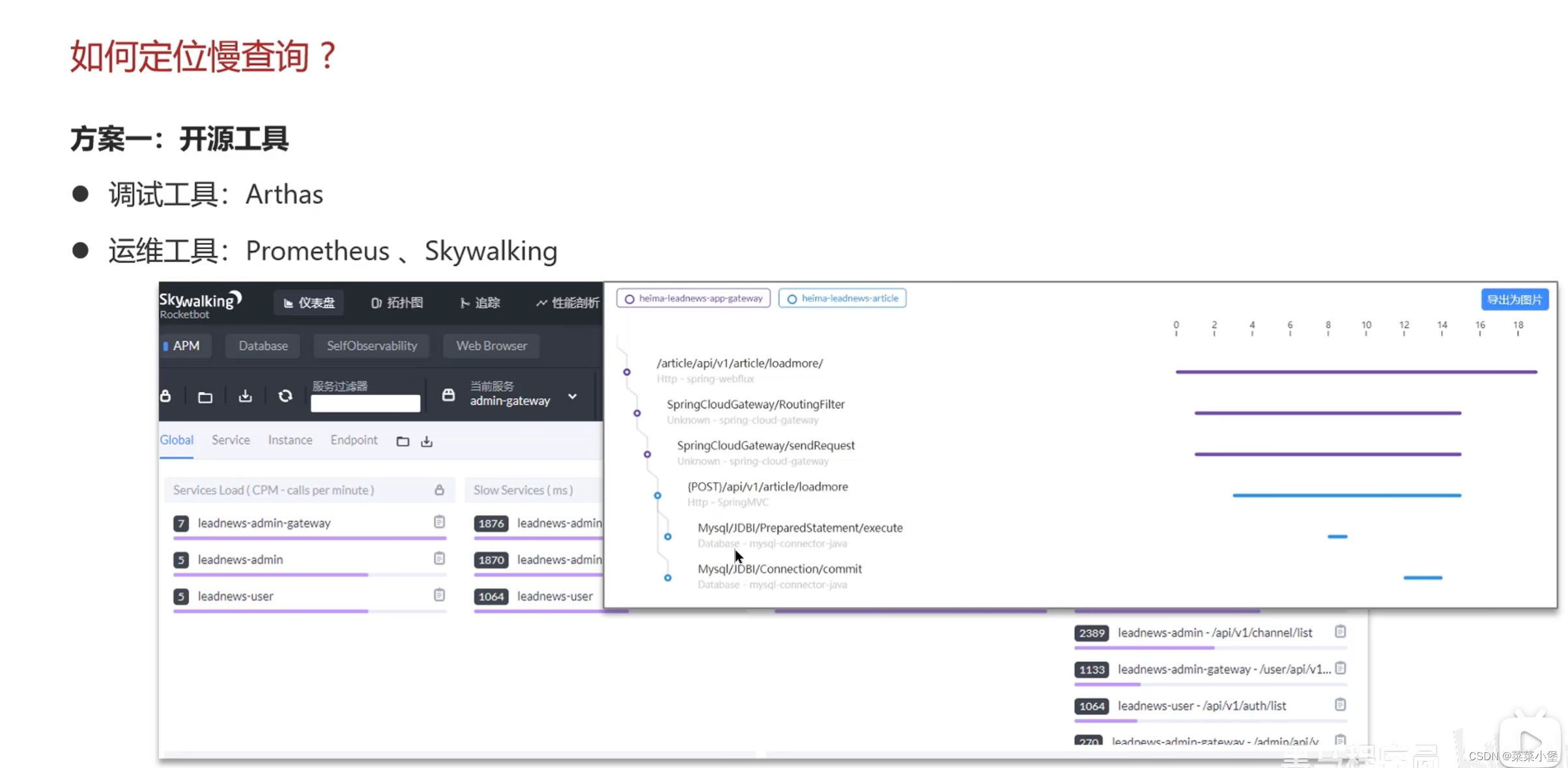
Task: Click clipboard icon on leadnews-admin load row
Action: point(440,558)
